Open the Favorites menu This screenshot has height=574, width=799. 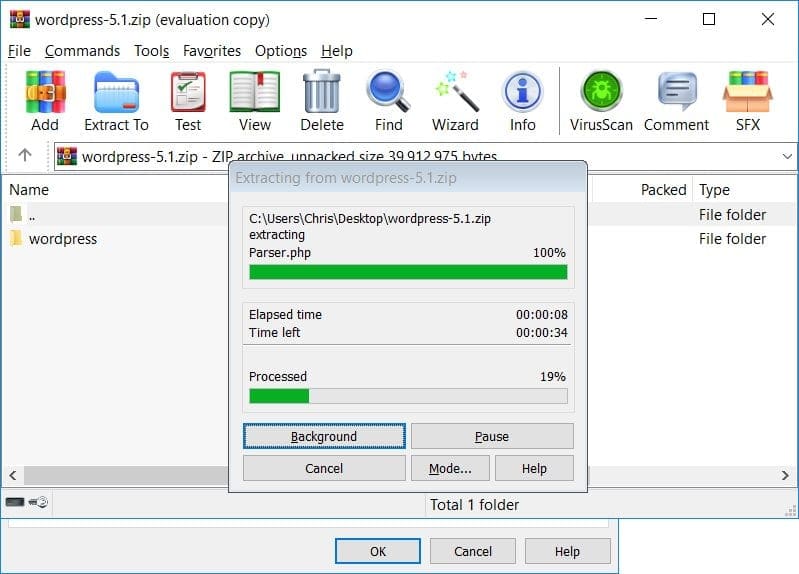click(211, 51)
